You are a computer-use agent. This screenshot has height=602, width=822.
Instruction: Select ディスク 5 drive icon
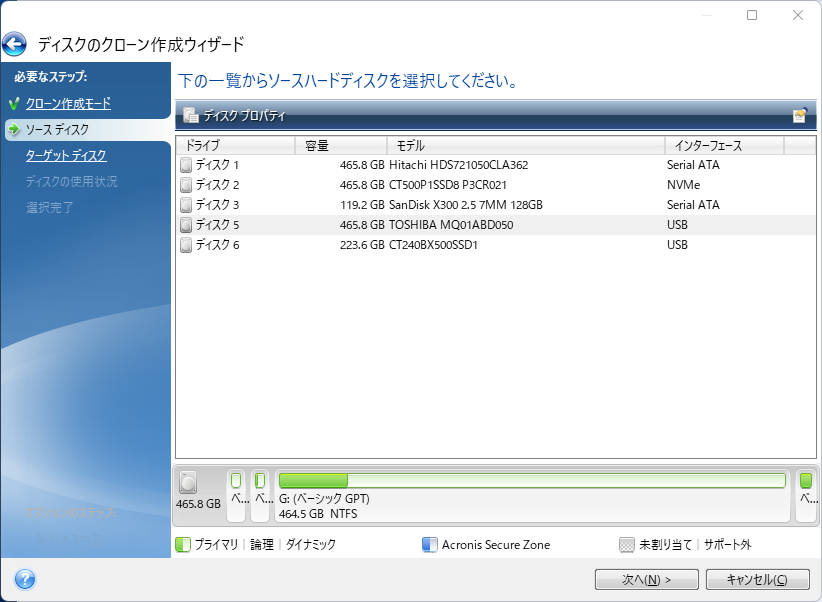coord(186,225)
